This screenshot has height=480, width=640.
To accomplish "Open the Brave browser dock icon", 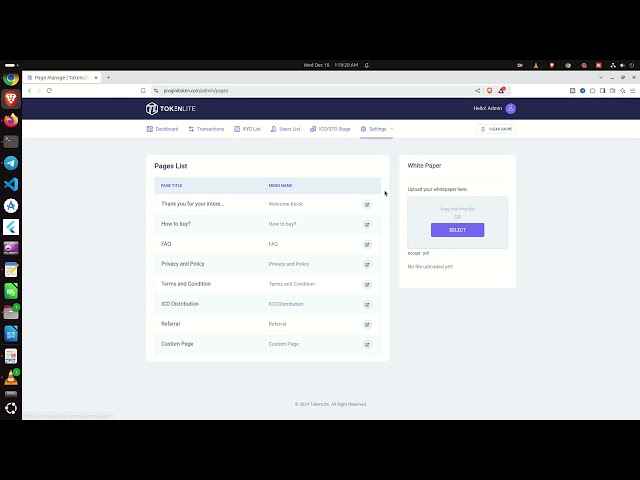I will click(11, 99).
